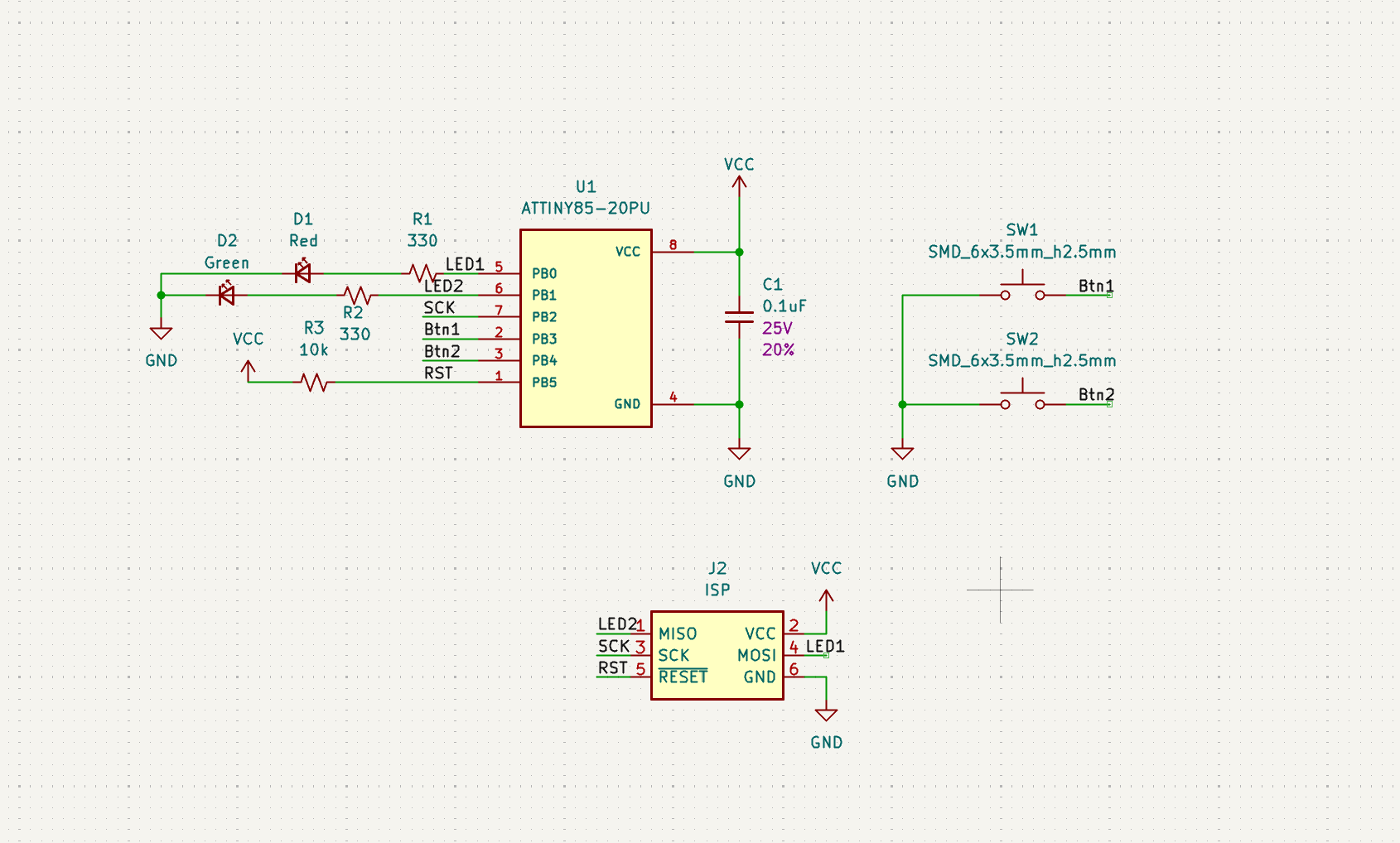Screen dimensions: 1400x843
Task: Click the junction dot at U1 VCC wire
Action: pyautogui.click(x=739, y=252)
